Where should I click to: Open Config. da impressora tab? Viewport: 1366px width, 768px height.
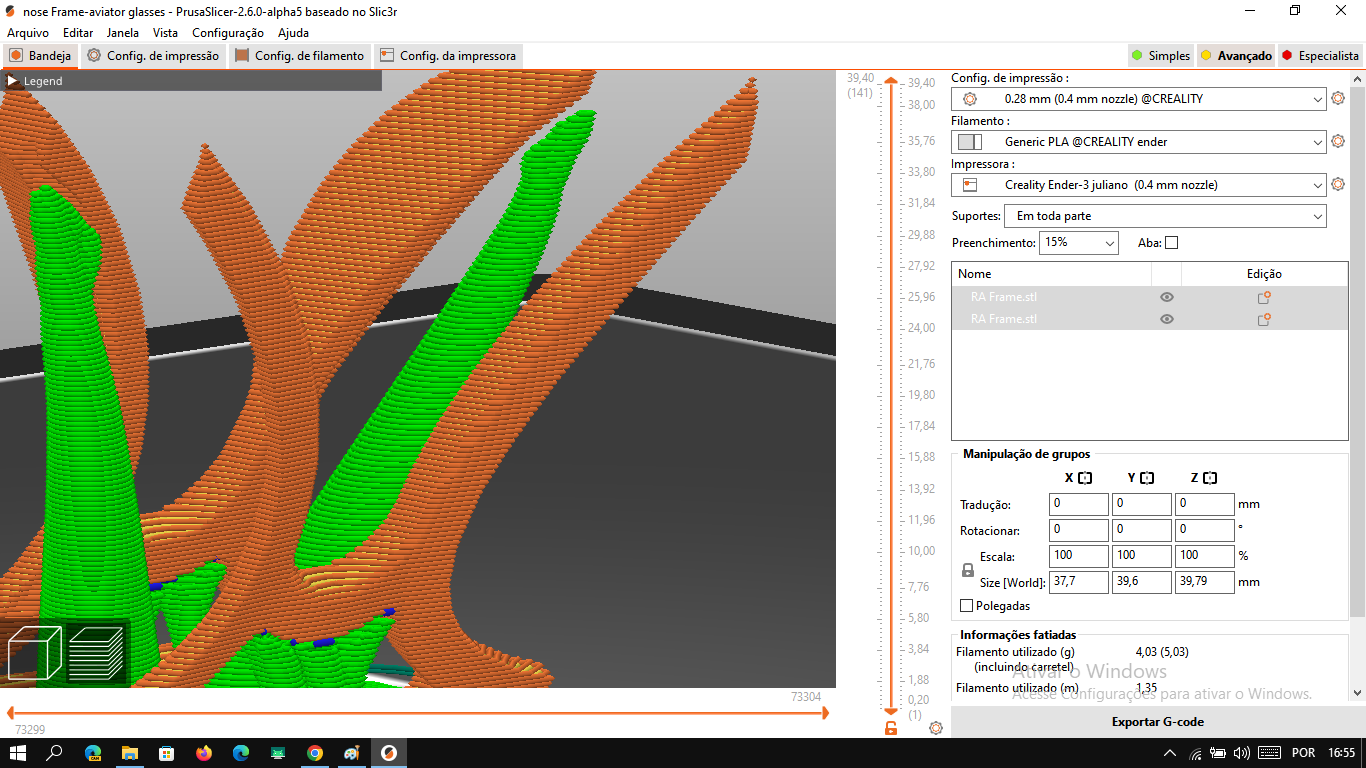[448, 56]
